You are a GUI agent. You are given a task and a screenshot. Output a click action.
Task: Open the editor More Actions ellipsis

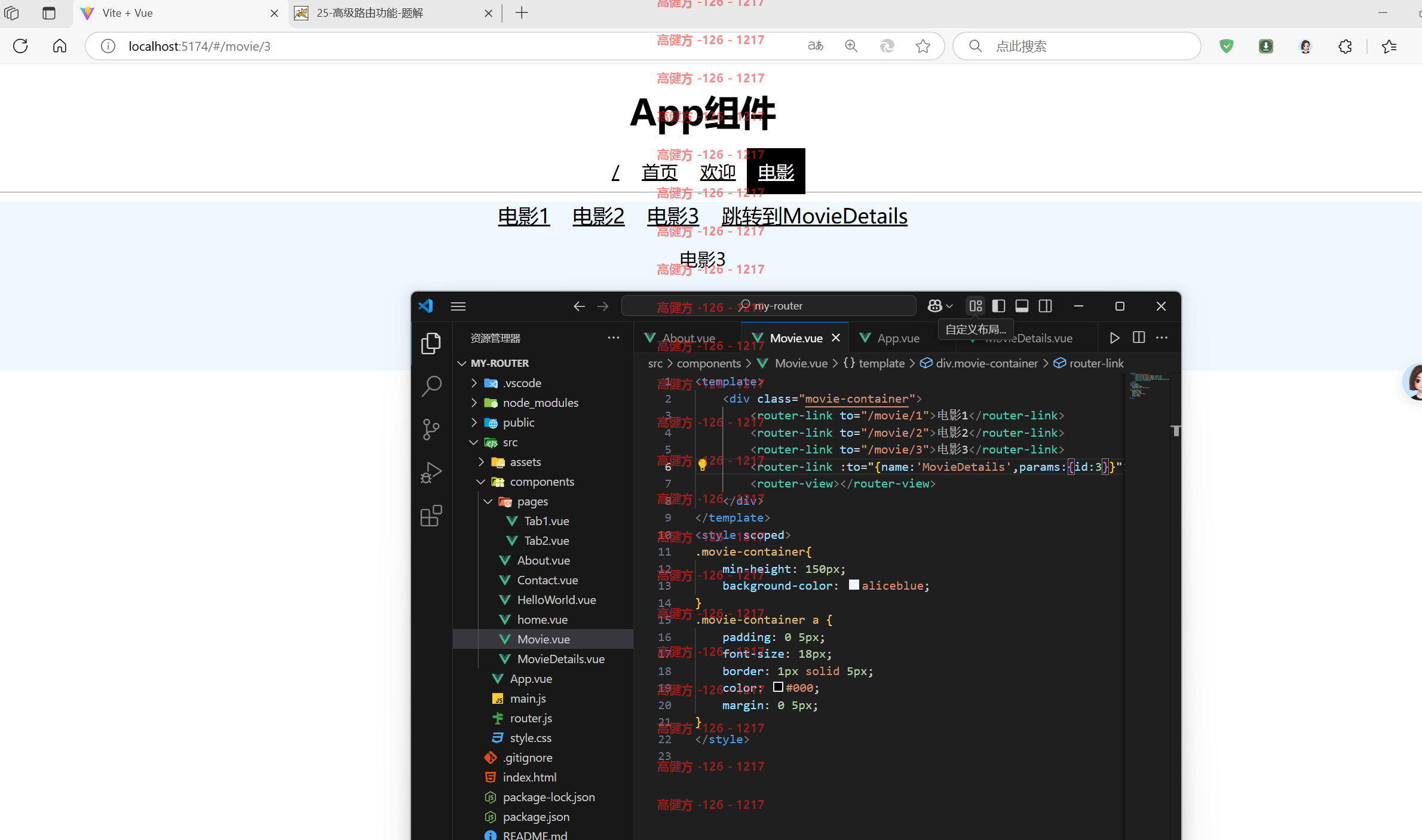1161,338
